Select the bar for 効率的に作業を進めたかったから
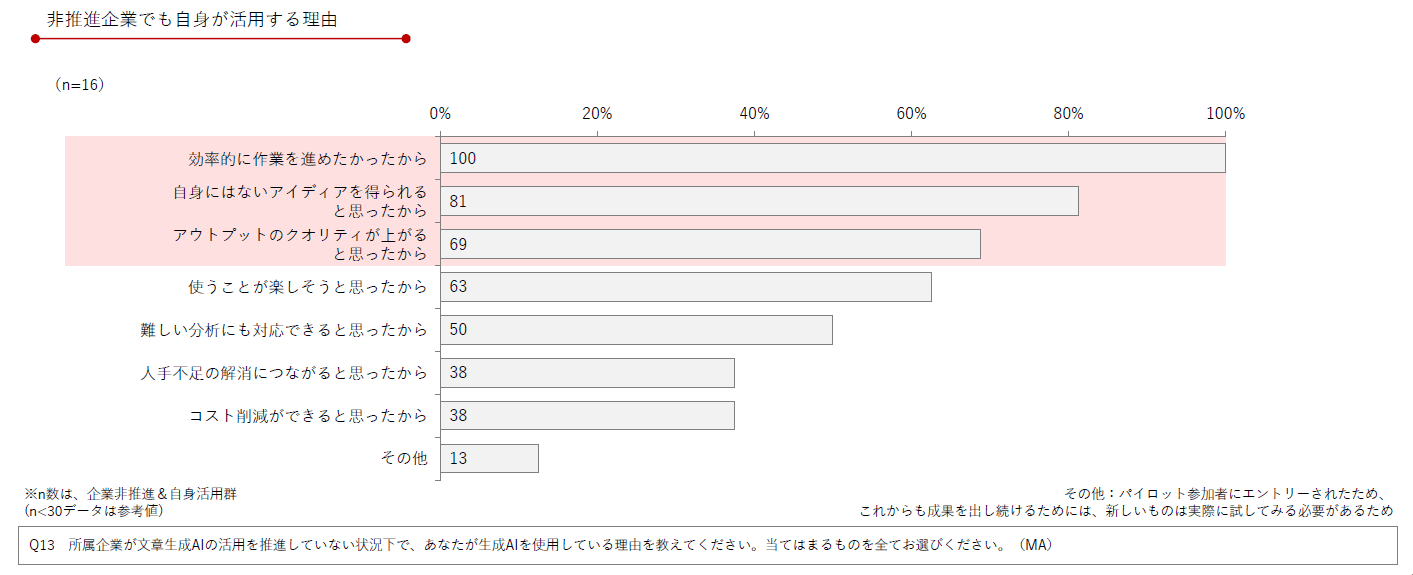1413x575 pixels. tap(832, 158)
